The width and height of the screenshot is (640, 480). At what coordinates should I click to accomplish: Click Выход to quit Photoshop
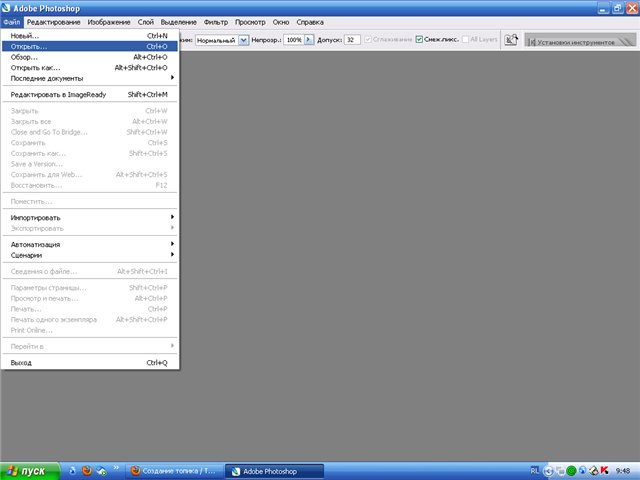click(x=90, y=362)
